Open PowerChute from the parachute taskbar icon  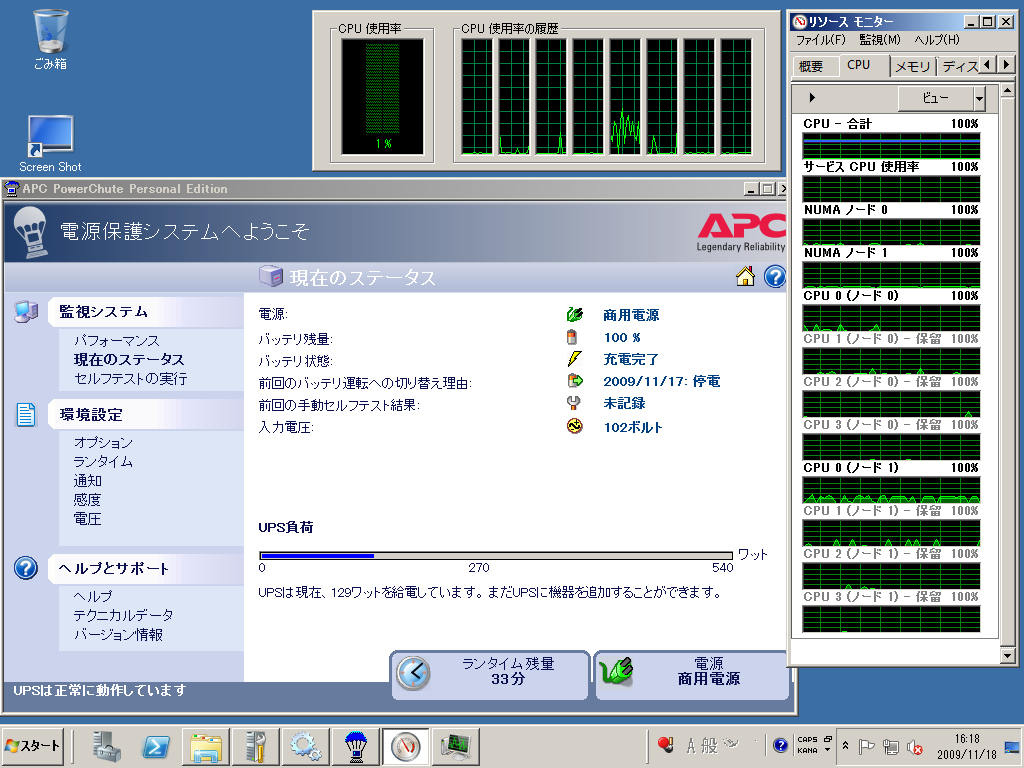pos(355,745)
